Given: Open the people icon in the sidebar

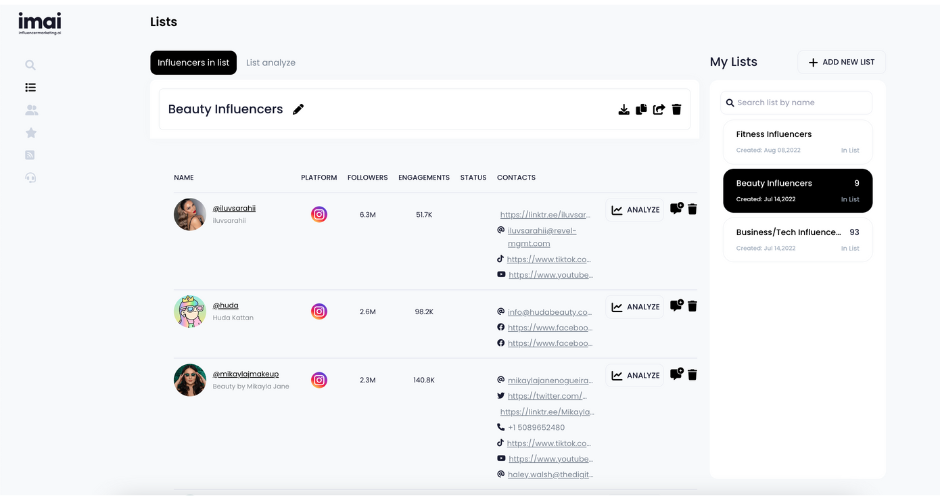Looking at the screenshot, I should 30,110.
